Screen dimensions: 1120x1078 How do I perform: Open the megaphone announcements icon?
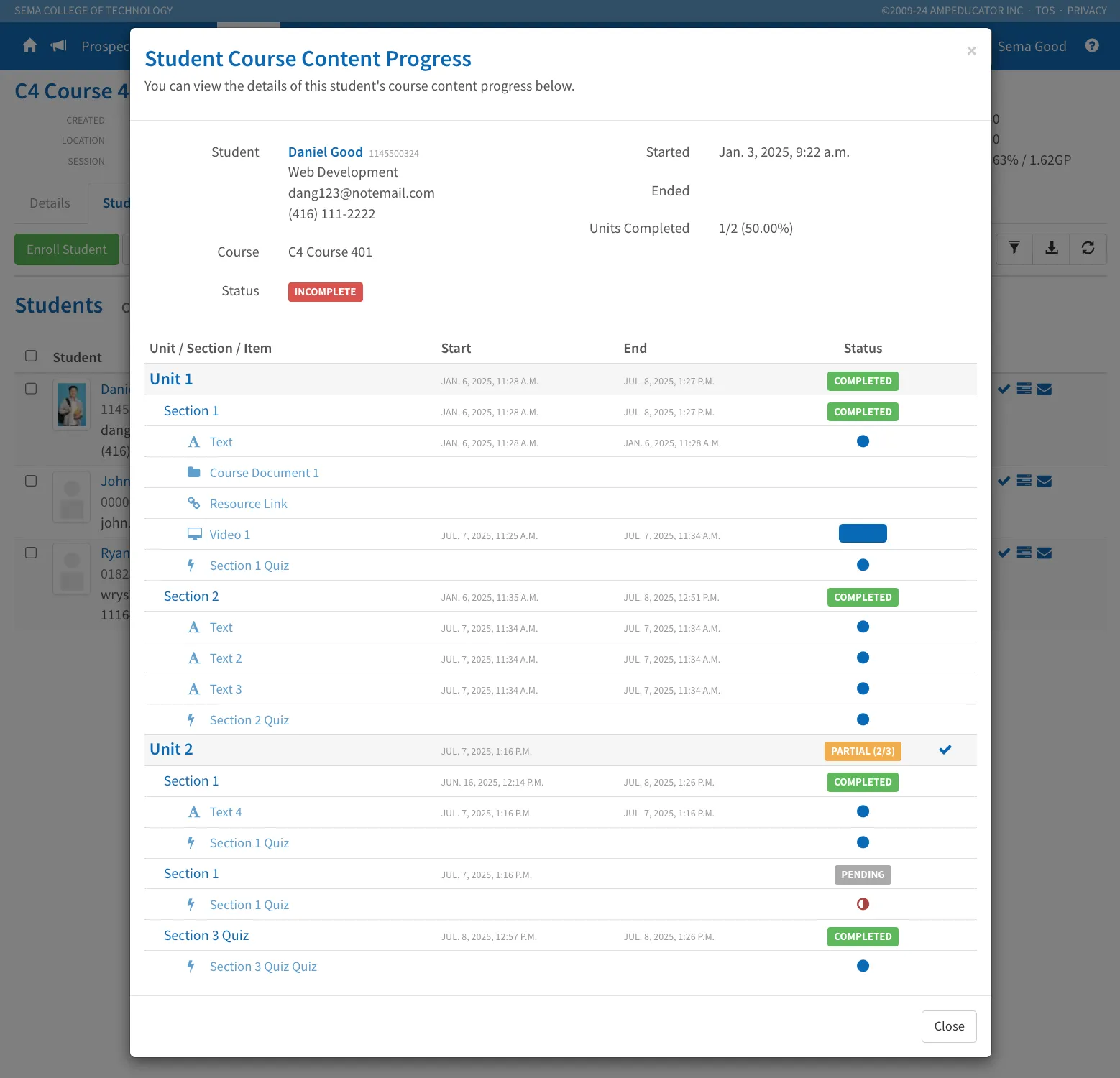59,46
